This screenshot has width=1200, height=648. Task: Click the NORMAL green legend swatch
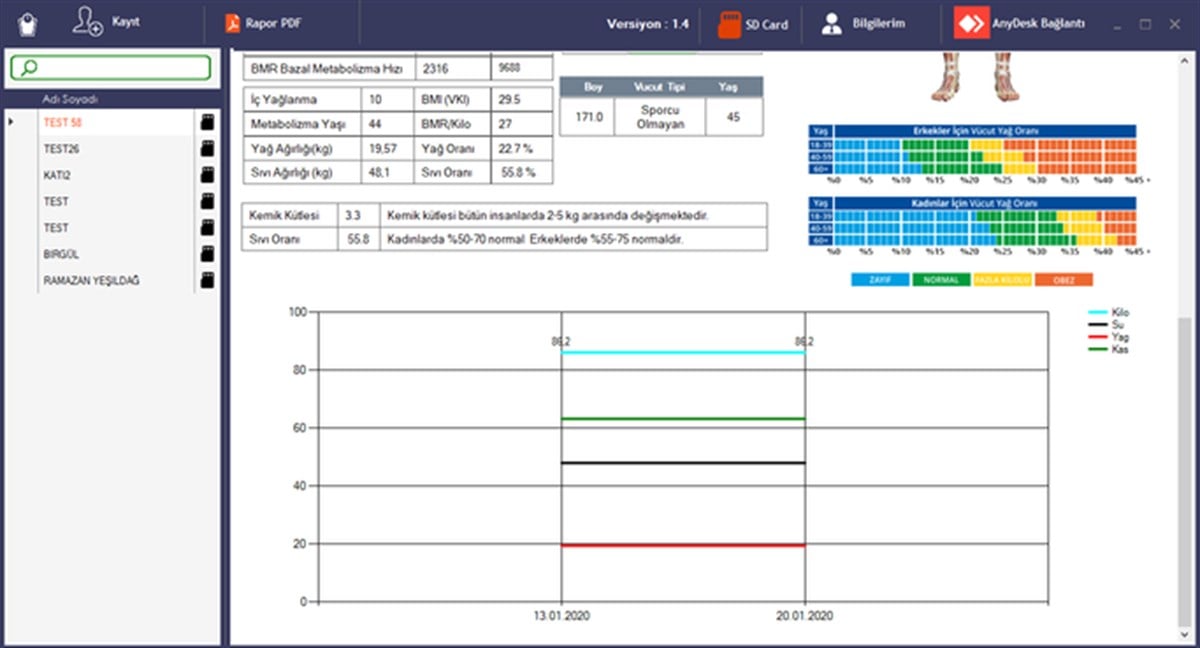coord(941,280)
